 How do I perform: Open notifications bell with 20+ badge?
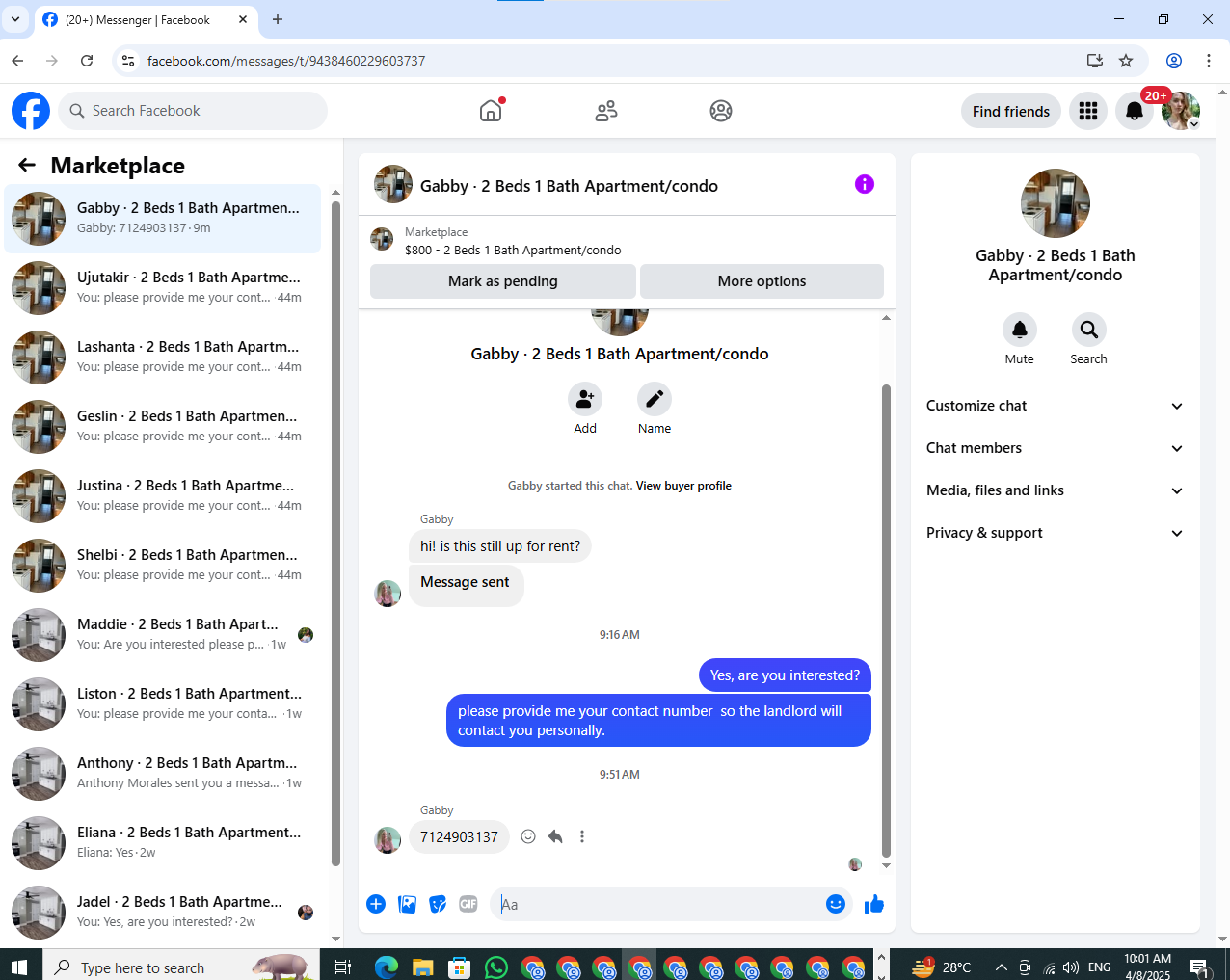(x=1135, y=111)
